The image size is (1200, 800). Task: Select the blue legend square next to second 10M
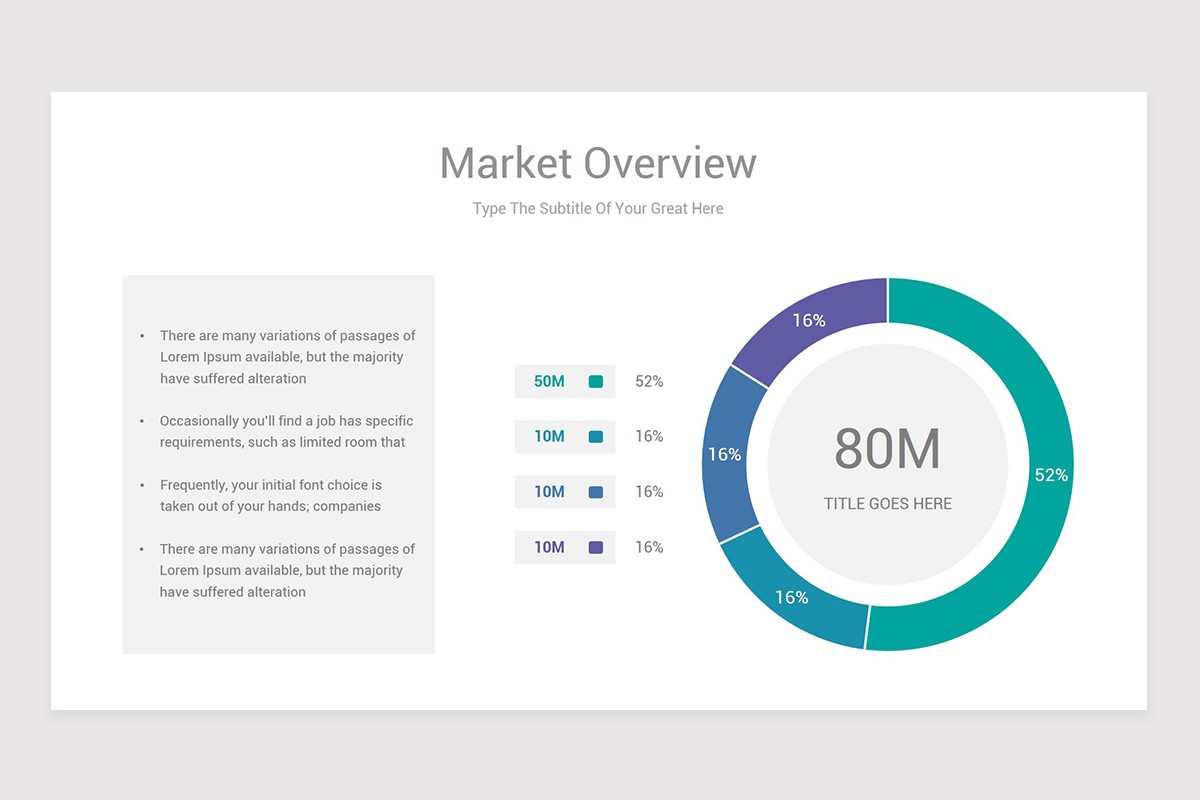tap(595, 491)
